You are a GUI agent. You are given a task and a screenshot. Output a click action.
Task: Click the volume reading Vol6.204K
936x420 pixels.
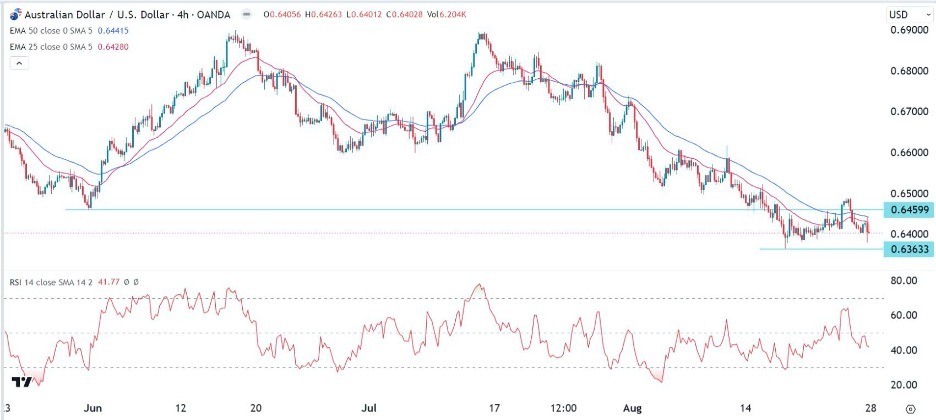pos(447,15)
